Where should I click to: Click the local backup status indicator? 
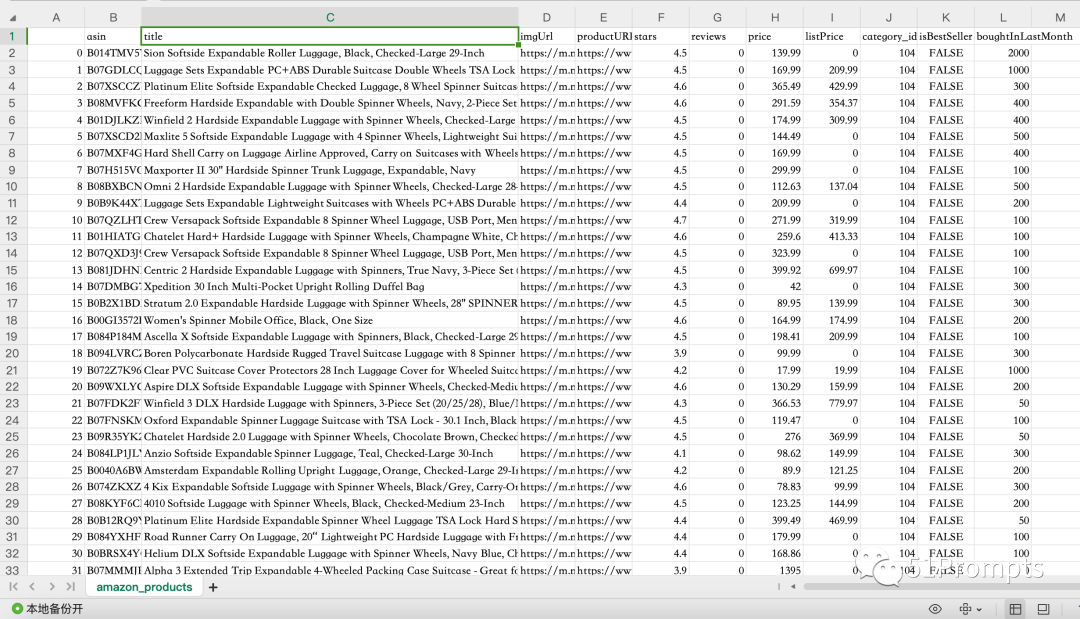(48, 609)
